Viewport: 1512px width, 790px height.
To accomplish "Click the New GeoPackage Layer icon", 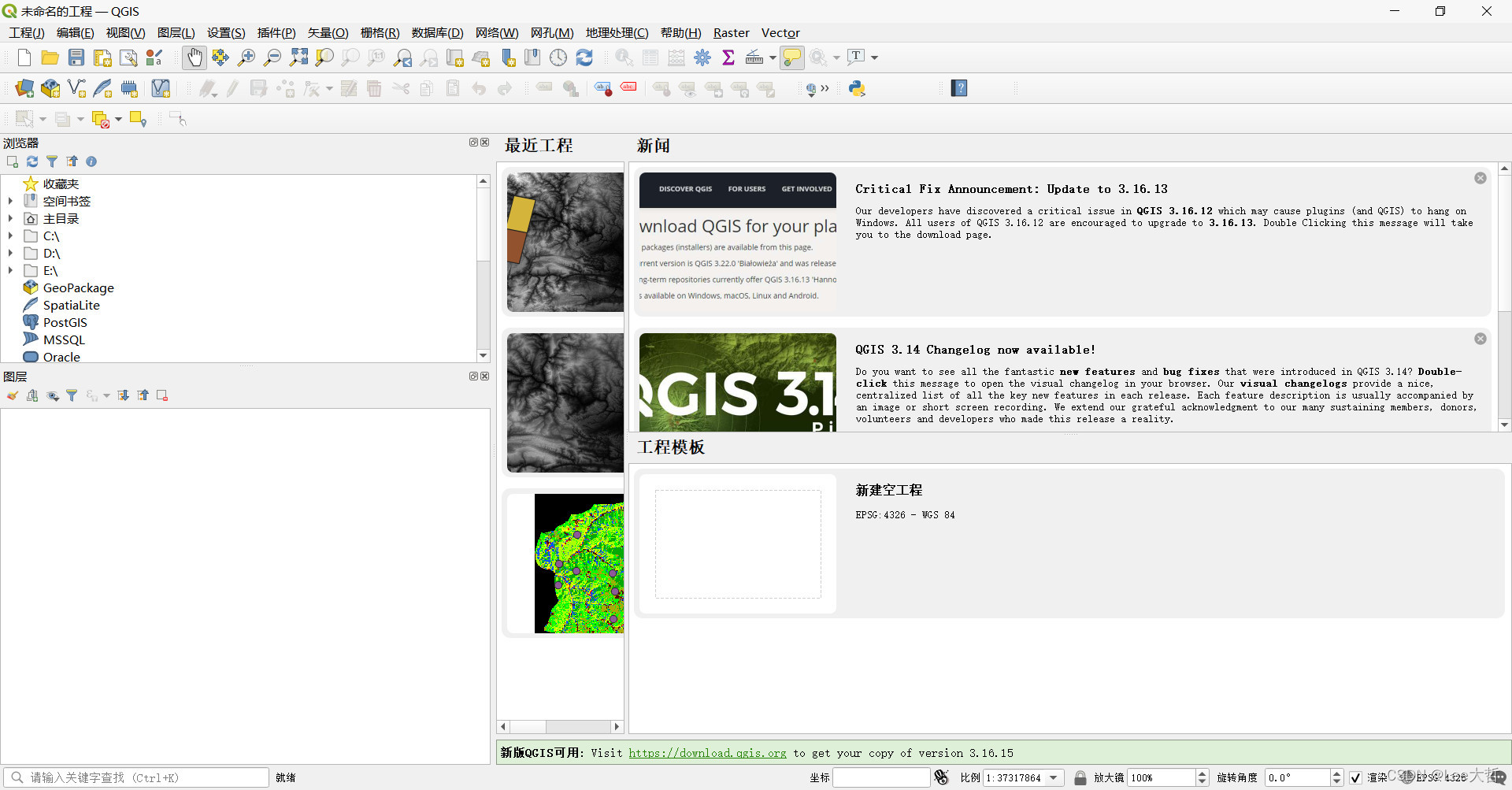I will [50, 89].
